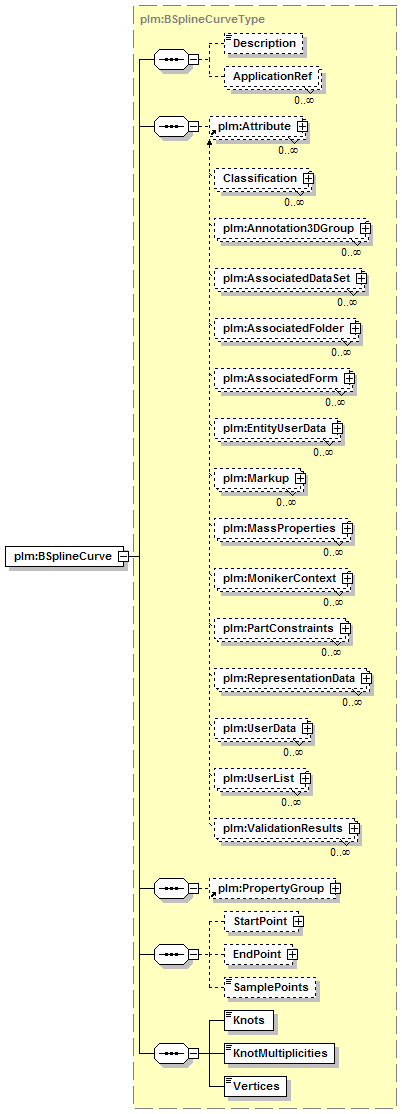
Task: Select the plm:RepresentationData element
Action: [x=293, y=678]
